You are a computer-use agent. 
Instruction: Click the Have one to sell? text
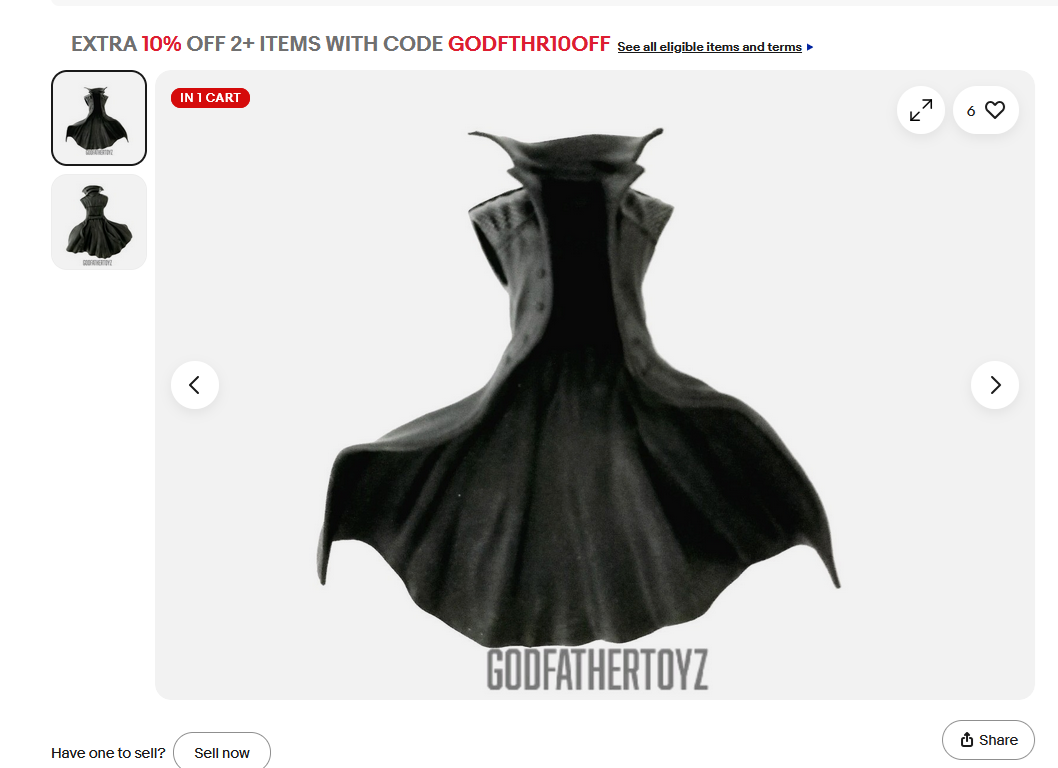click(108, 752)
